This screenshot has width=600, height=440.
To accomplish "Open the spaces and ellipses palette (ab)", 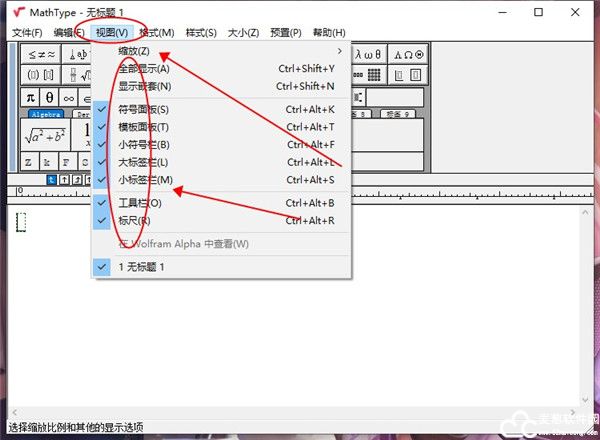I will (77, 55).
